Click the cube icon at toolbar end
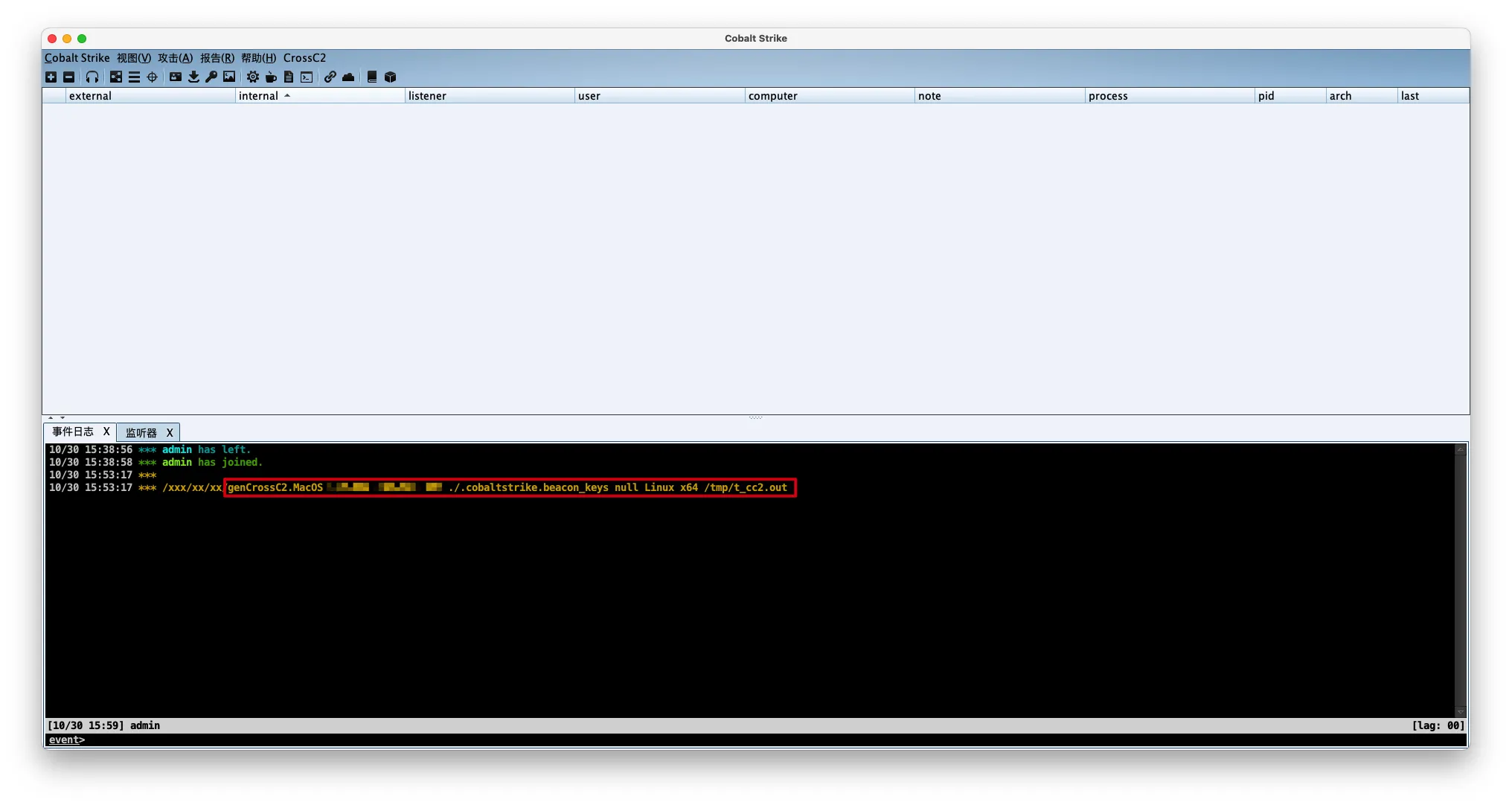 [x=390, y=77]
